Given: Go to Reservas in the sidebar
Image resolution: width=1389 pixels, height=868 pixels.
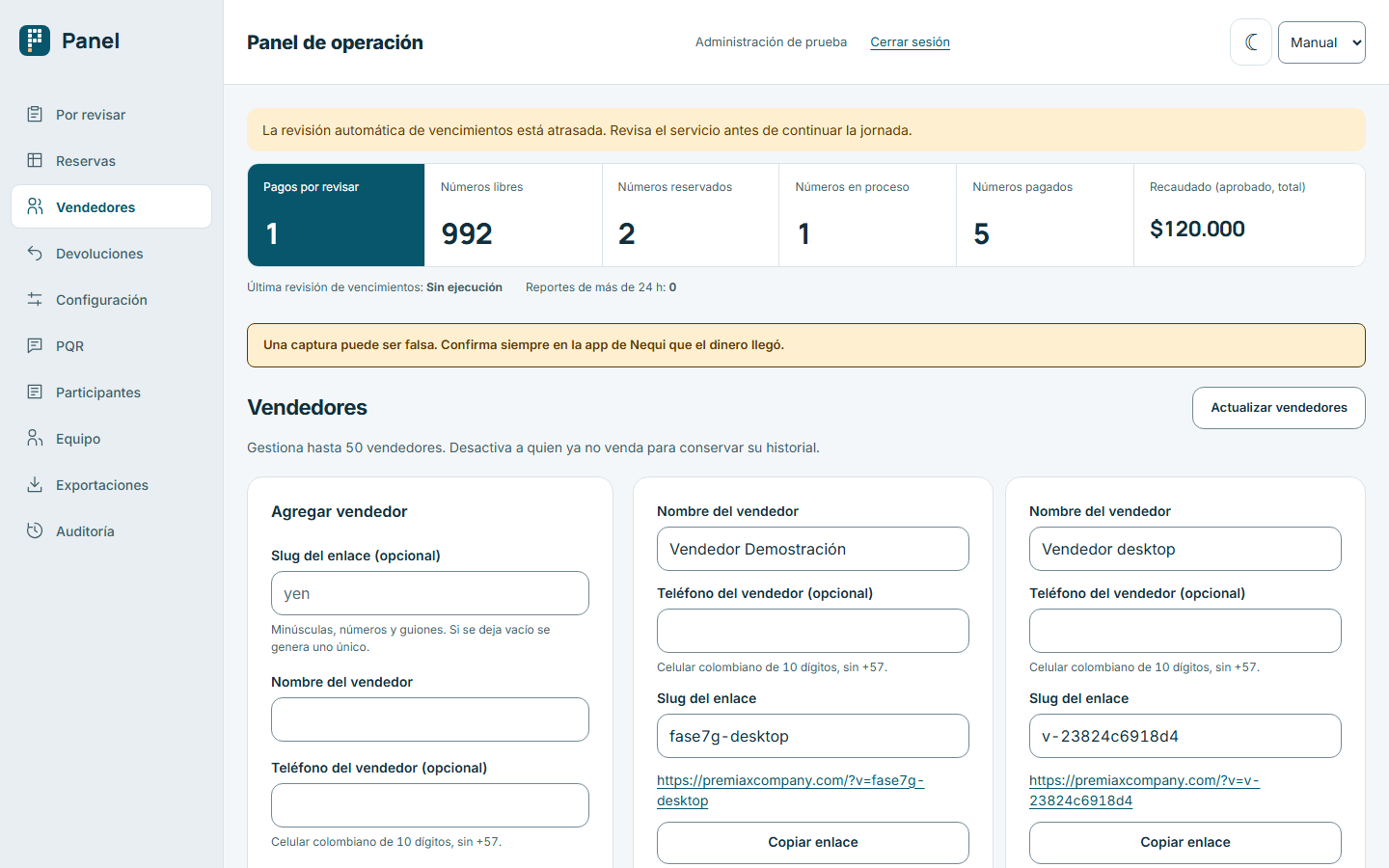Looking at the screenshot, I should pos(111,161).
